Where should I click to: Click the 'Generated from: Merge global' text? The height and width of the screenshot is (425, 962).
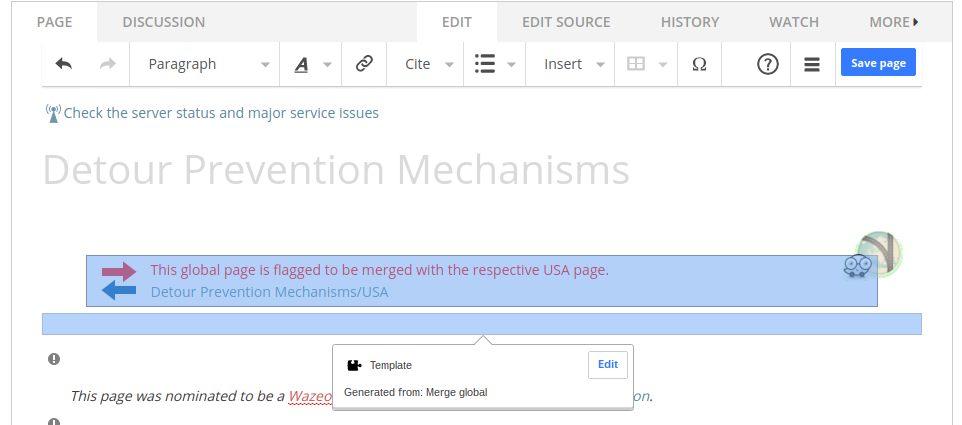tap(415, 392)
